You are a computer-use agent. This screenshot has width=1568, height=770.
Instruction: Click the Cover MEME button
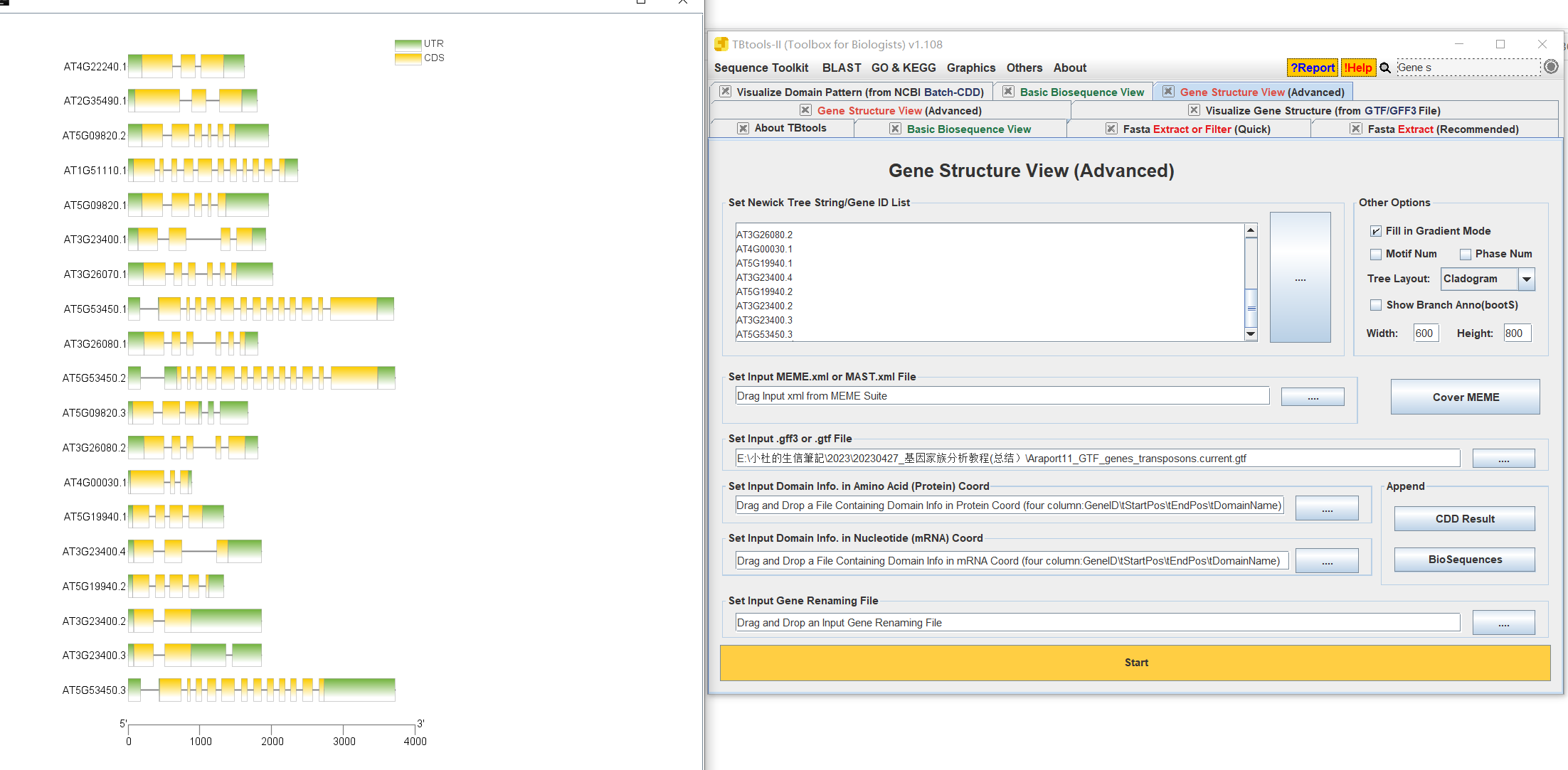1465,397
